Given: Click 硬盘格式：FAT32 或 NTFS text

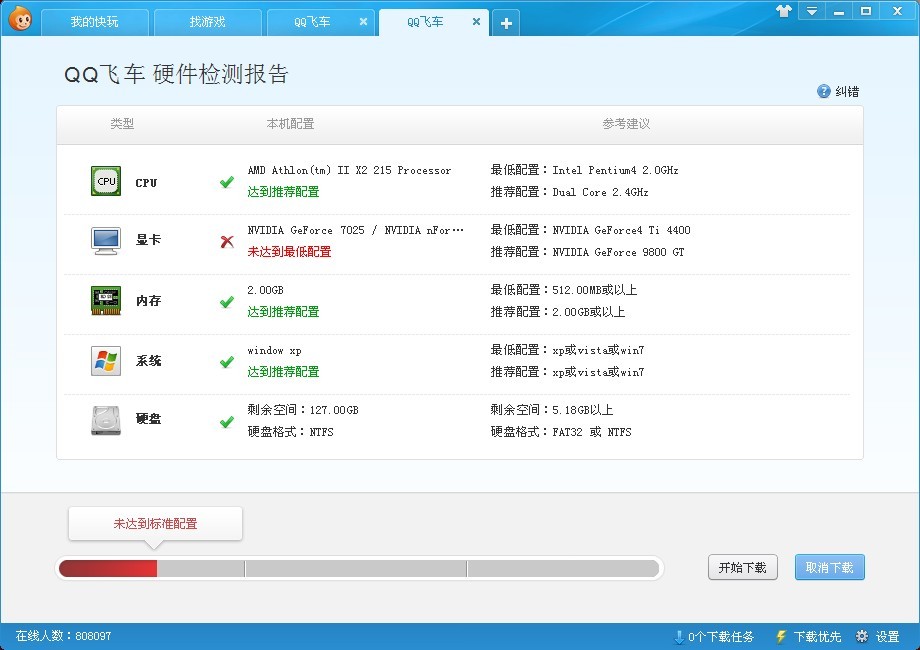Looking at the screenshot, I should pyautogui.click(x=561, y=432).
